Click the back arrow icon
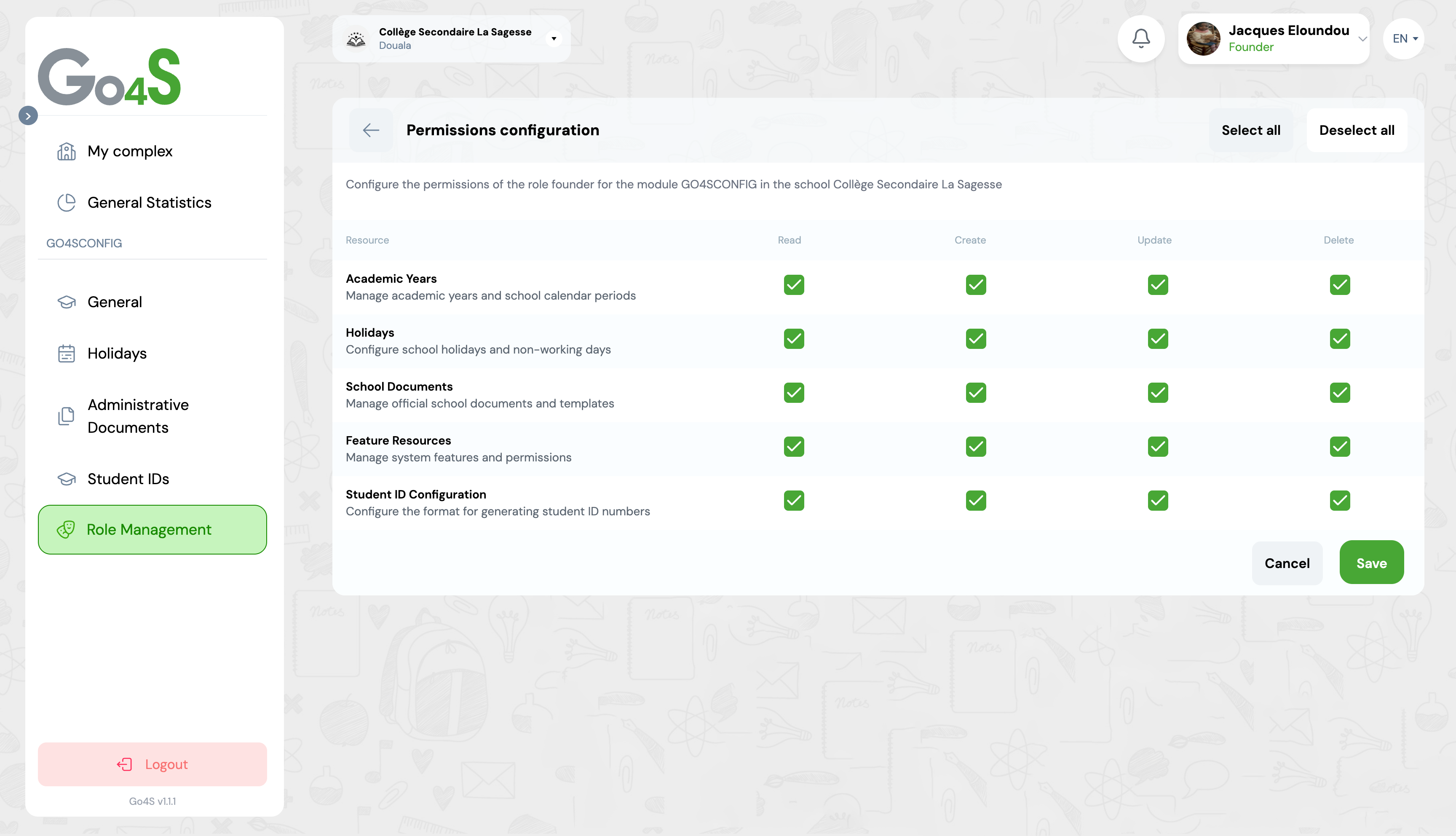 (371, 130)
